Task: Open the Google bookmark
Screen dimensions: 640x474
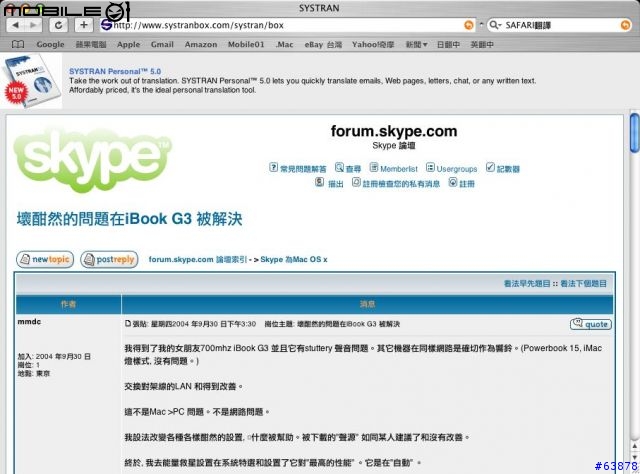Action: click(x=50, y=44)
